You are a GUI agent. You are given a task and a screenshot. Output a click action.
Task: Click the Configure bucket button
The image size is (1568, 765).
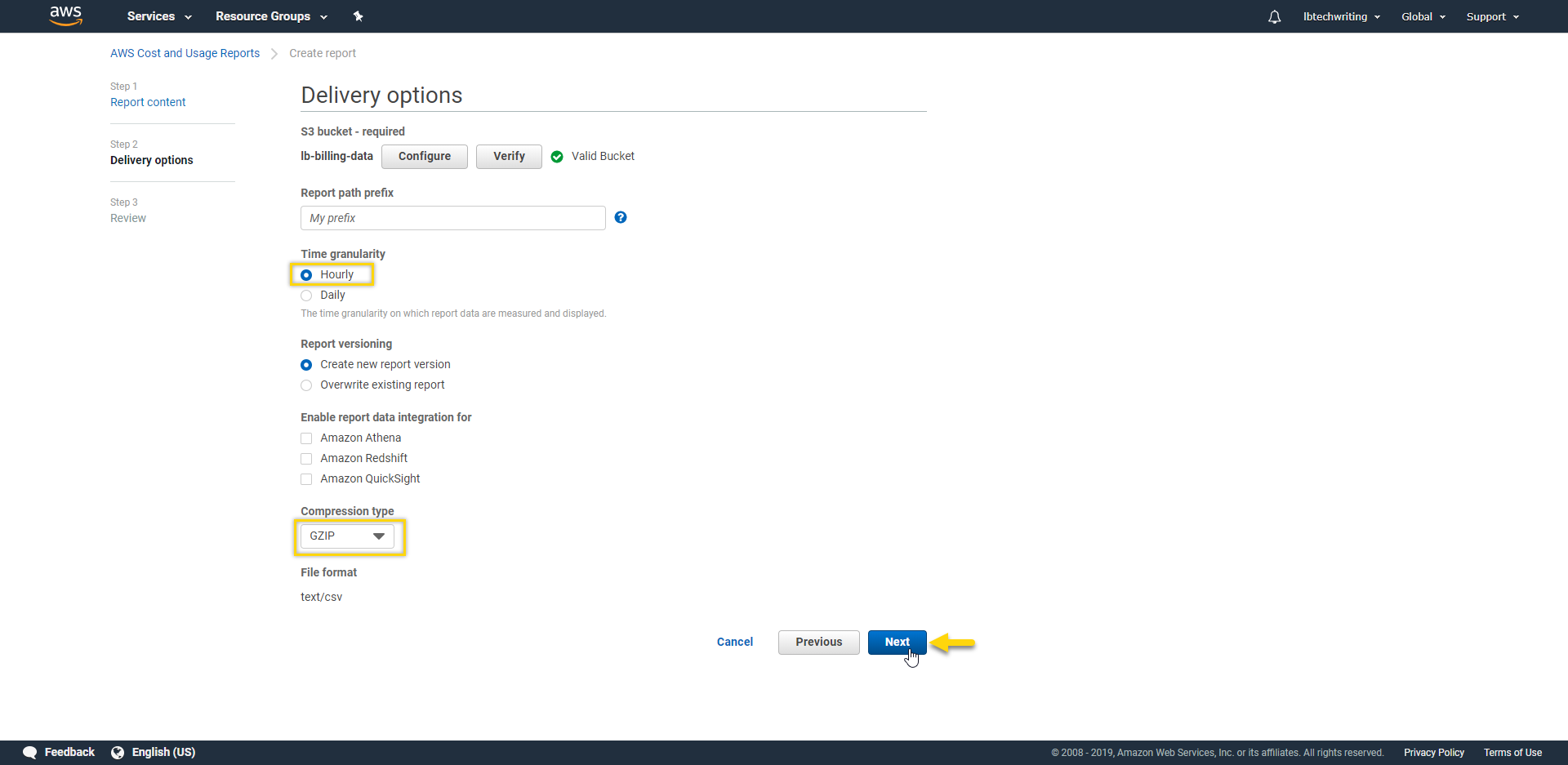point(425,157)
